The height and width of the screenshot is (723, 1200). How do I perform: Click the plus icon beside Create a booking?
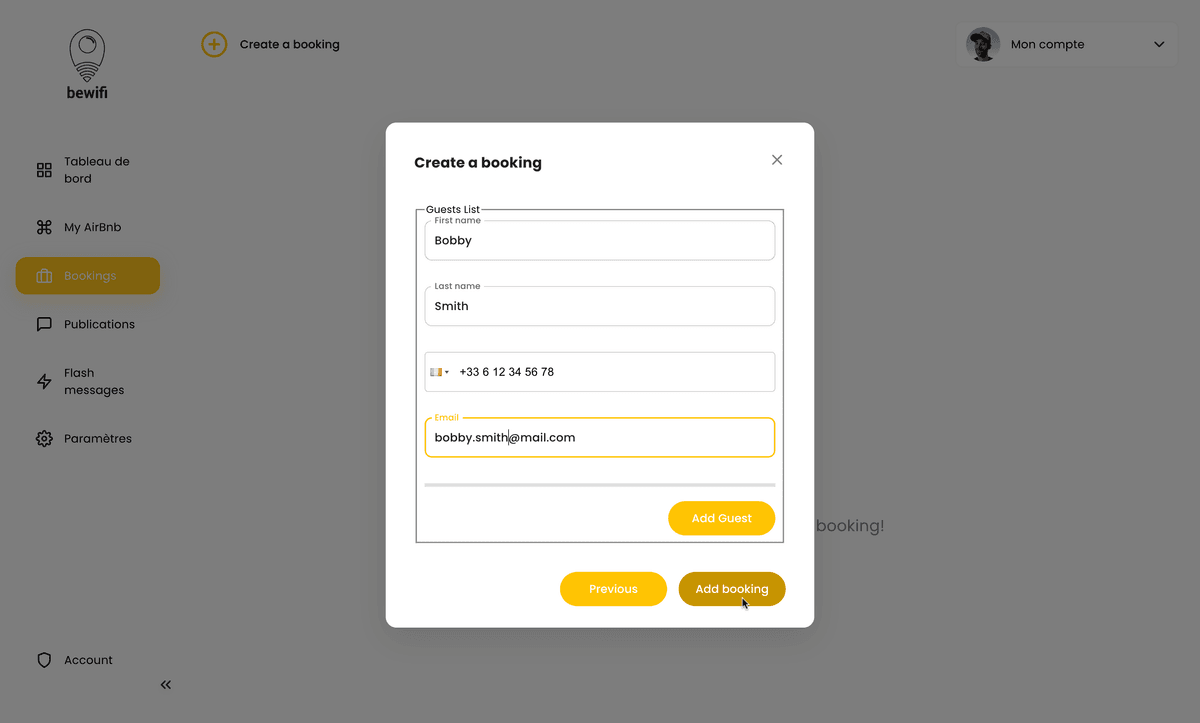point(214,44)
